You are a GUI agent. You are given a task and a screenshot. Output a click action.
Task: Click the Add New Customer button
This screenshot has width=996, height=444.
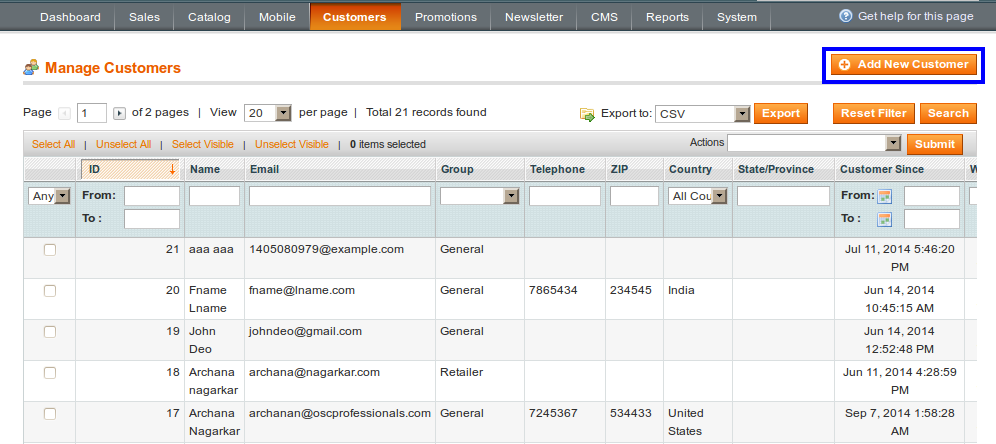(904, 64)
